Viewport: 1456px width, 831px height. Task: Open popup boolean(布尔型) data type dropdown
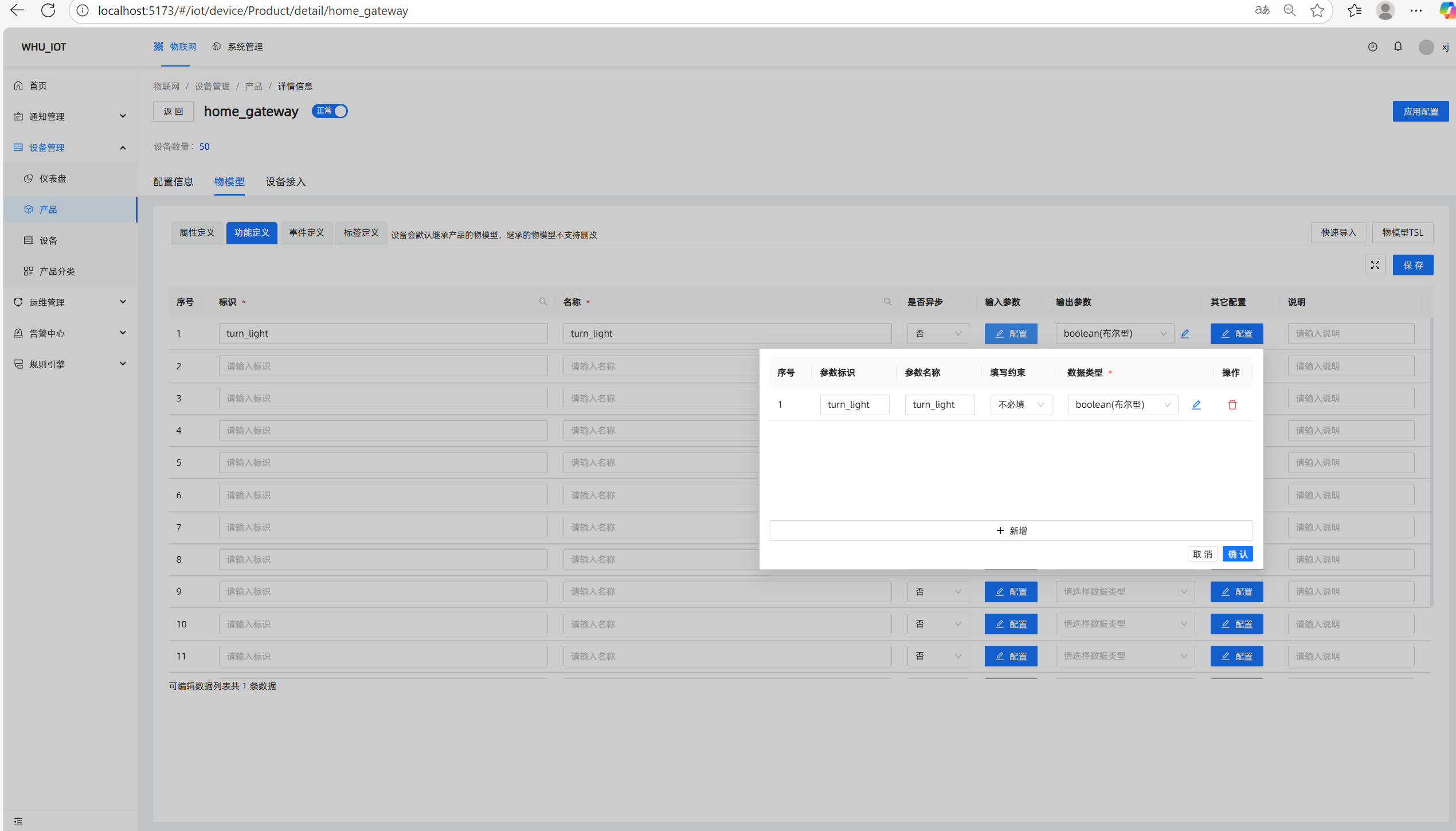click(1122, 405)
